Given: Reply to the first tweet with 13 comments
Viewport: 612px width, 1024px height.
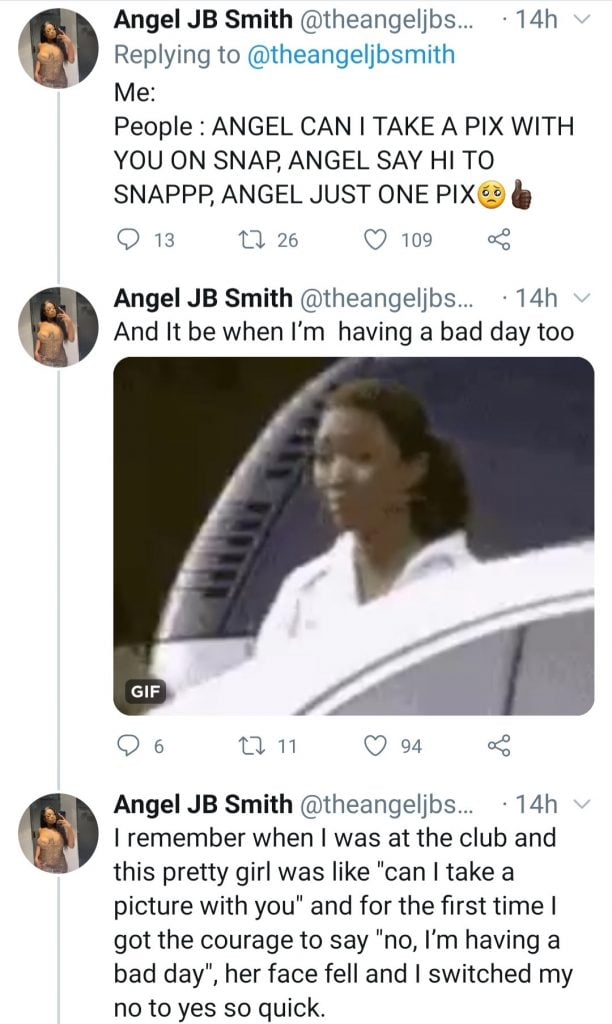Looking at the screenshot, I should click(130, 240).
